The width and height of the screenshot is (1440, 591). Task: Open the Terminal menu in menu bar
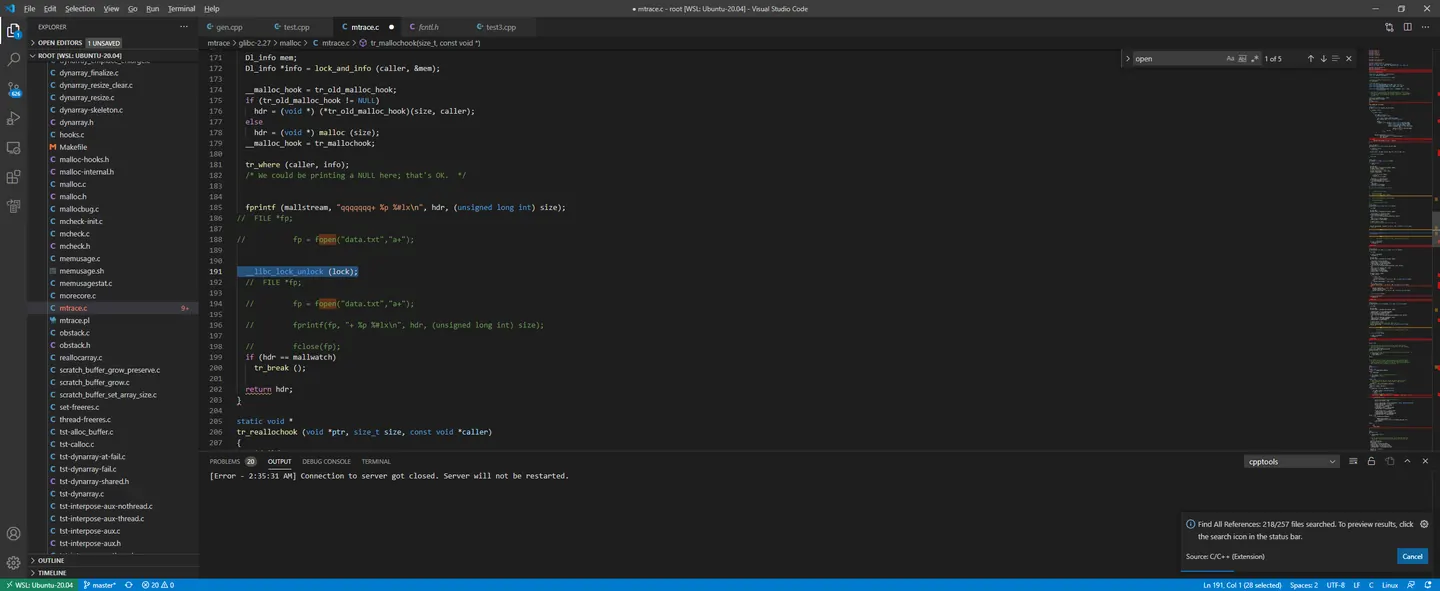coord(182,8)
